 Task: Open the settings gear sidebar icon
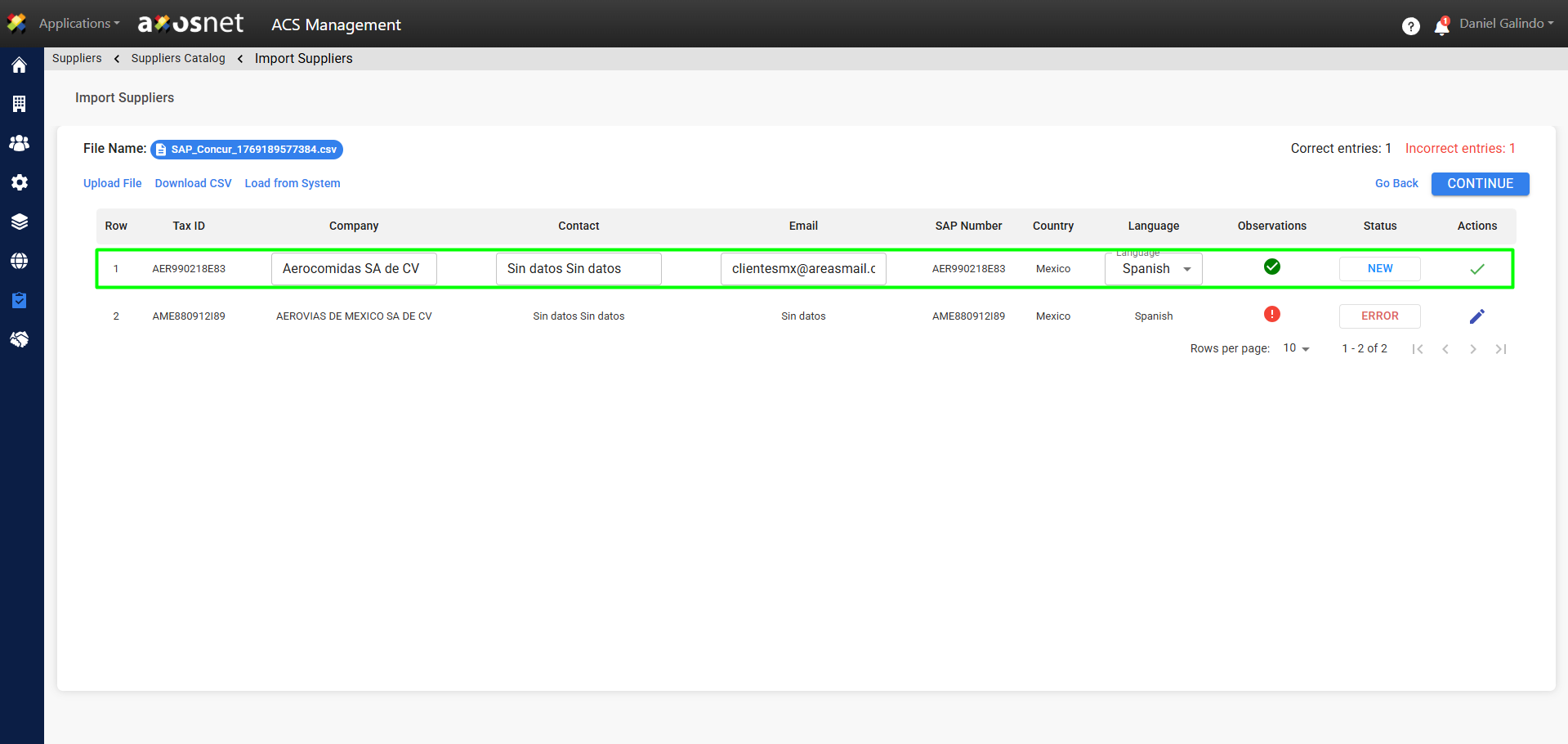[20, 182]
